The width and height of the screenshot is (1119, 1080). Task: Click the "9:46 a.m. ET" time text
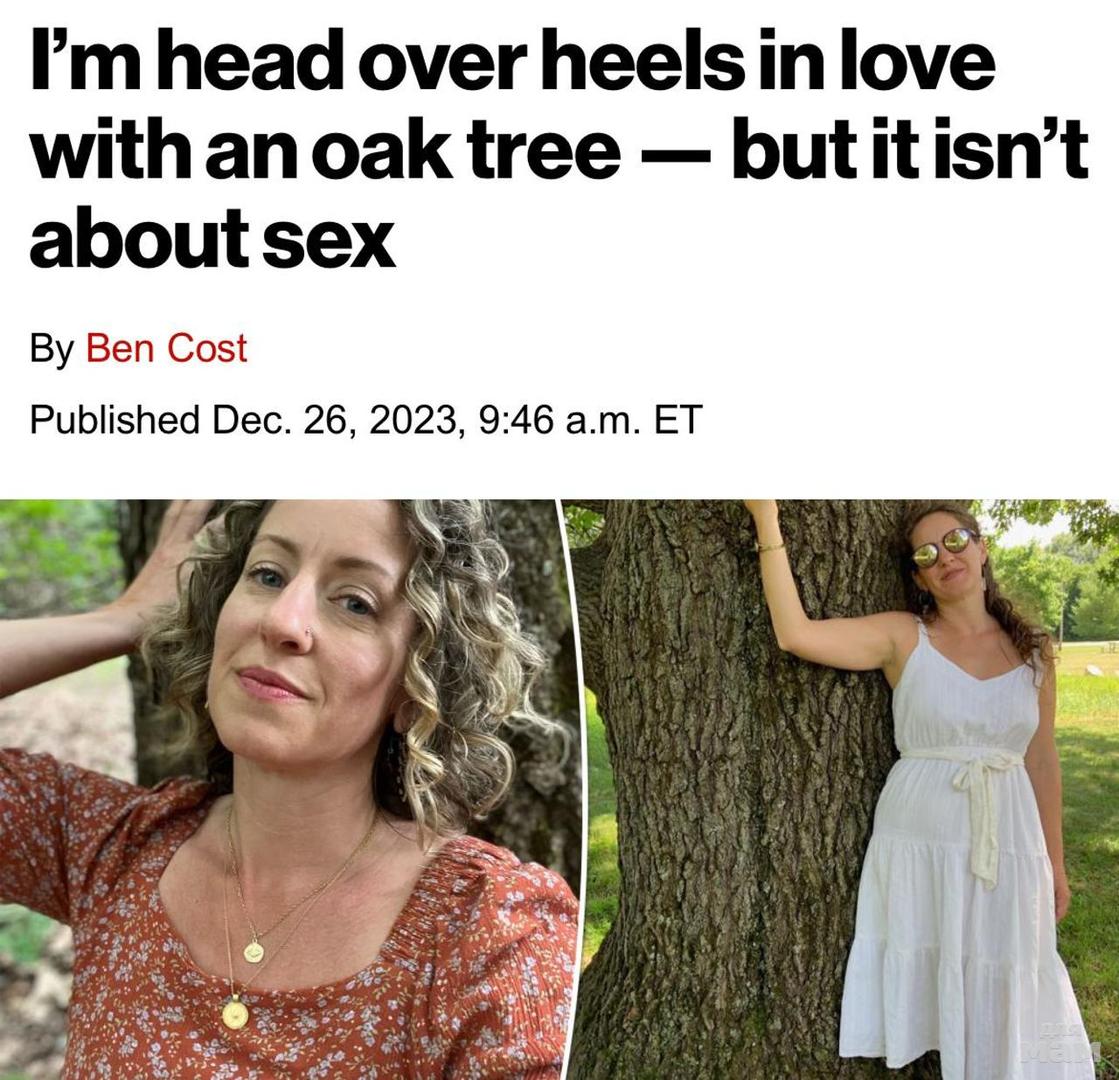pos(591,419)
